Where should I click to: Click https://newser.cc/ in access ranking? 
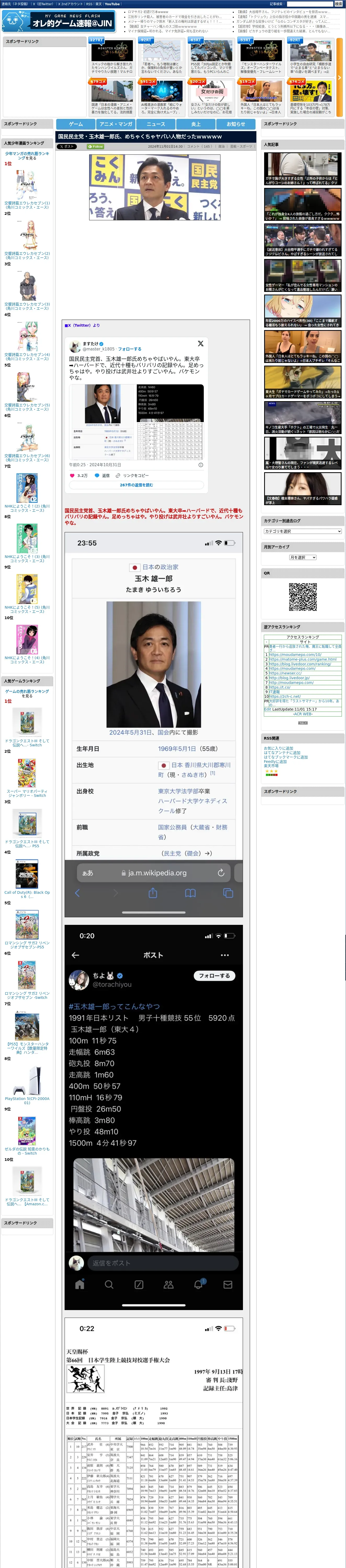click(285, 673)
